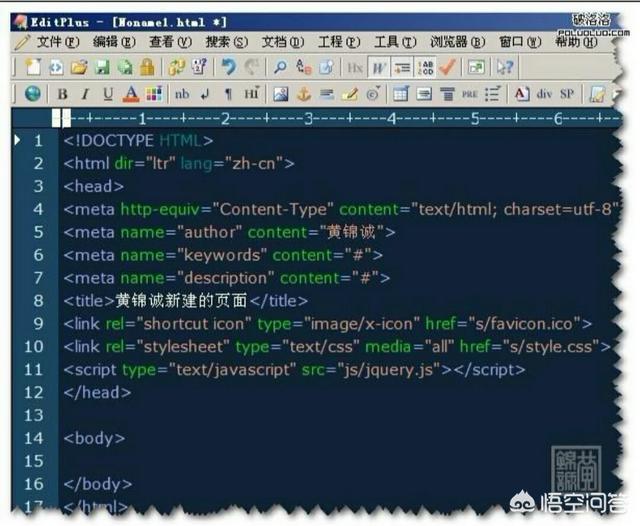Insert line break tag icon
The height and width of the screenshot is (526, 640).
coord(205,94)
